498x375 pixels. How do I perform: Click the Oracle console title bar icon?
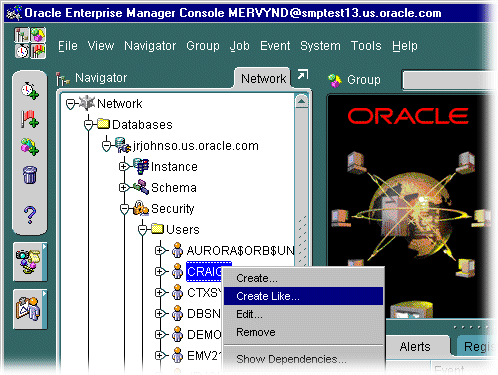pyautogui.click(x=14, y=13)
